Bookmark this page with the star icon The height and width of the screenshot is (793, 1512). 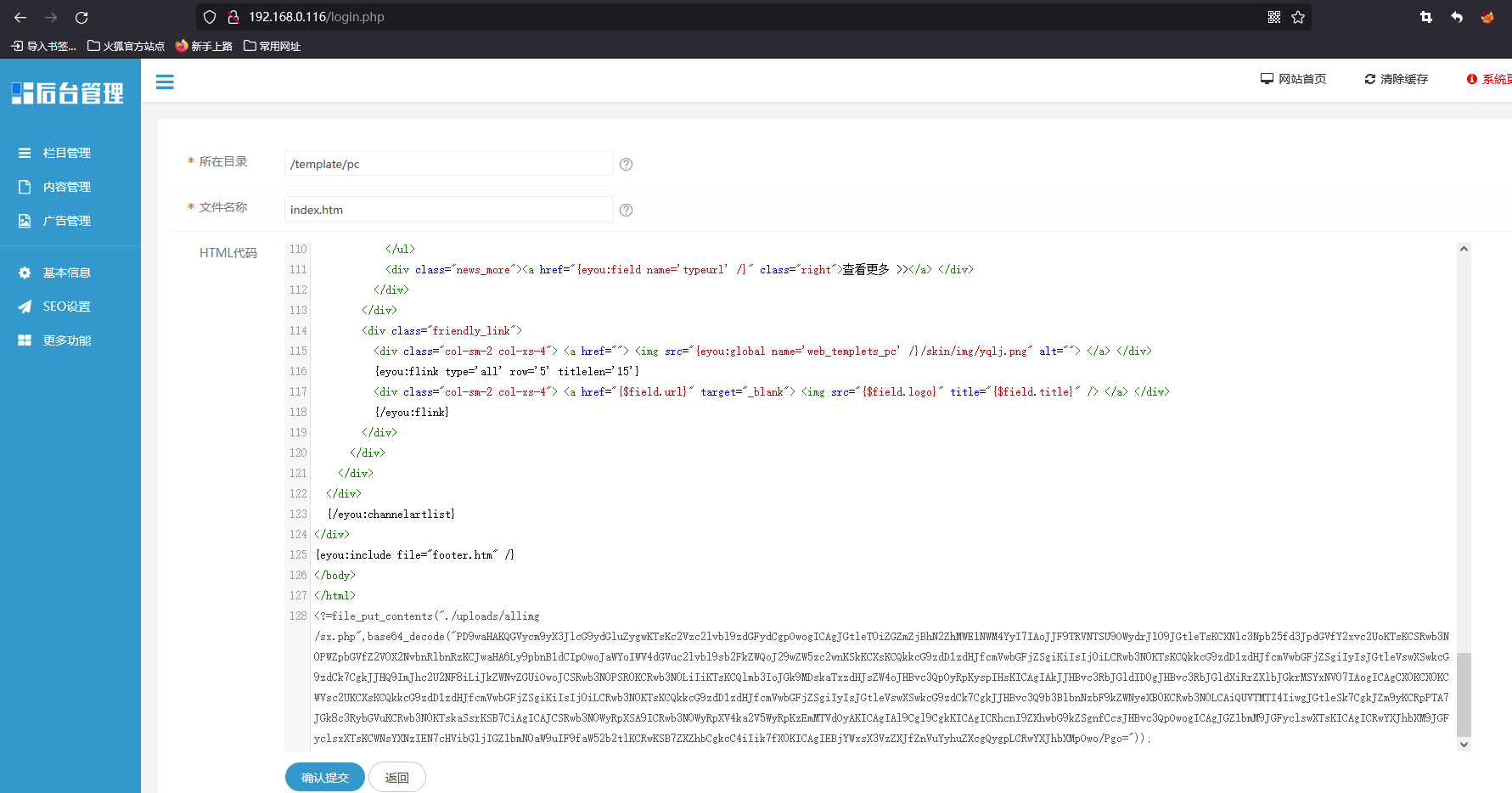1298,17
